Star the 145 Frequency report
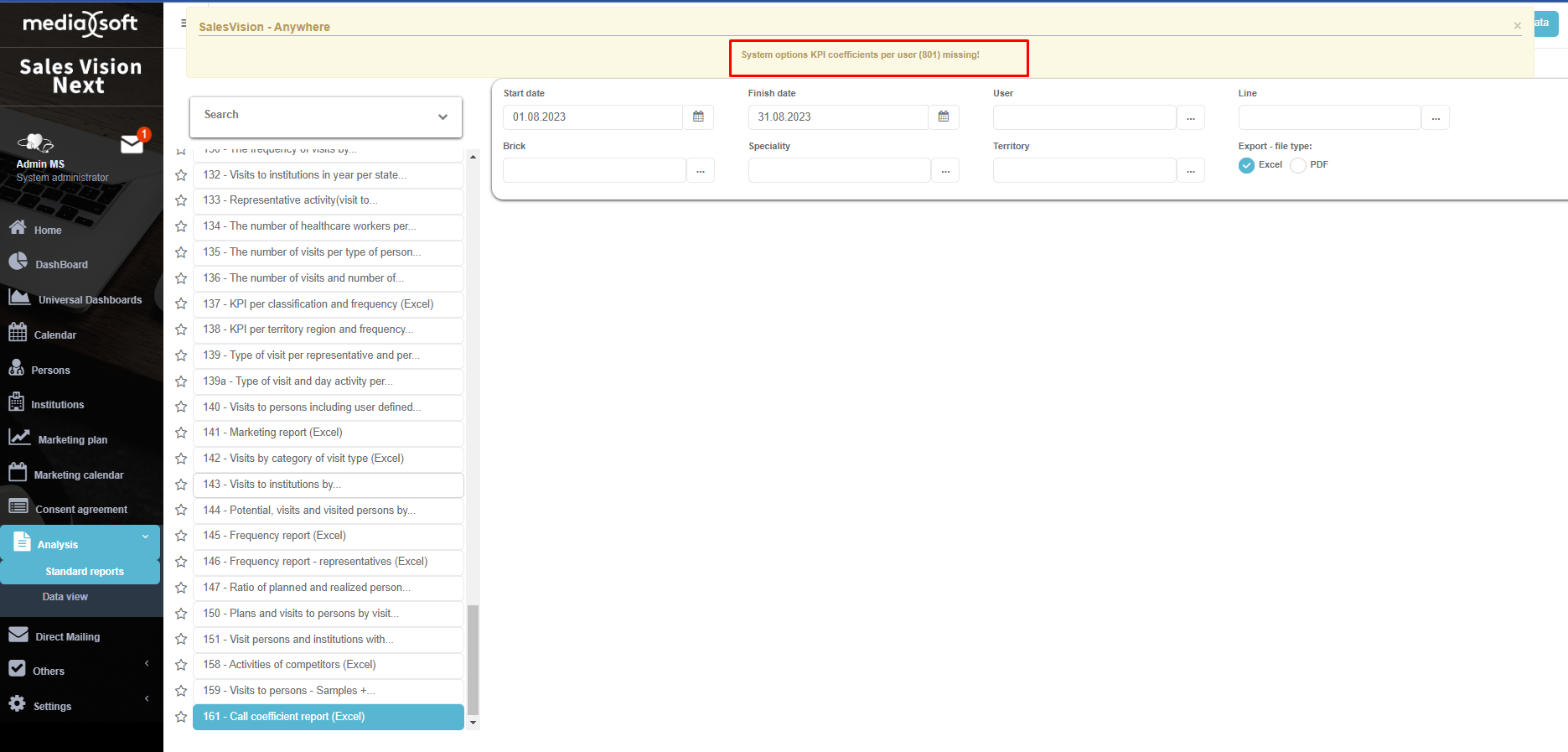Viewport: 1568px width, 752px height. click(x=180, y=536)
